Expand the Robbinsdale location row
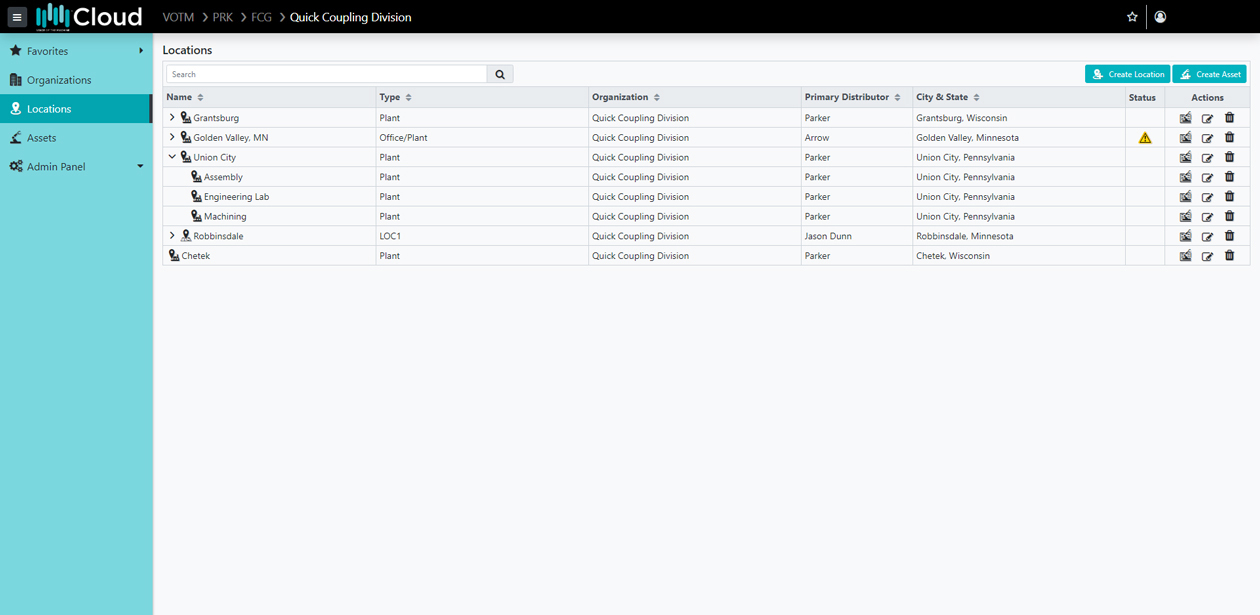The width and height of the screenshot is (1260, 615). [172, 236]
